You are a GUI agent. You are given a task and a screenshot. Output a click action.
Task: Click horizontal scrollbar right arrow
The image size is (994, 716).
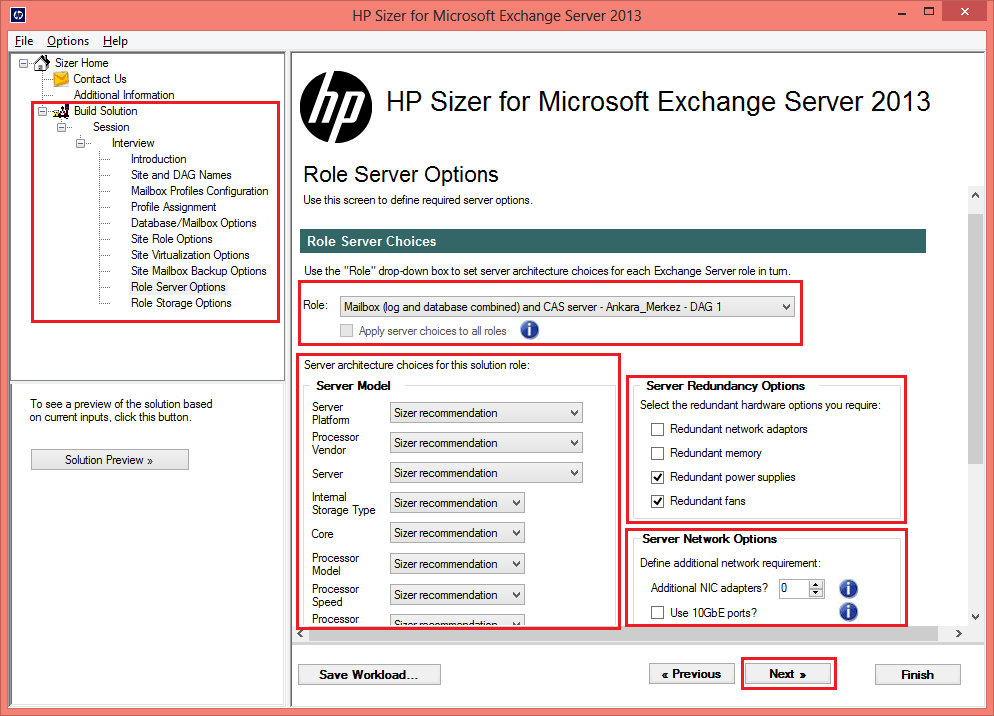(x=958, y=634)
